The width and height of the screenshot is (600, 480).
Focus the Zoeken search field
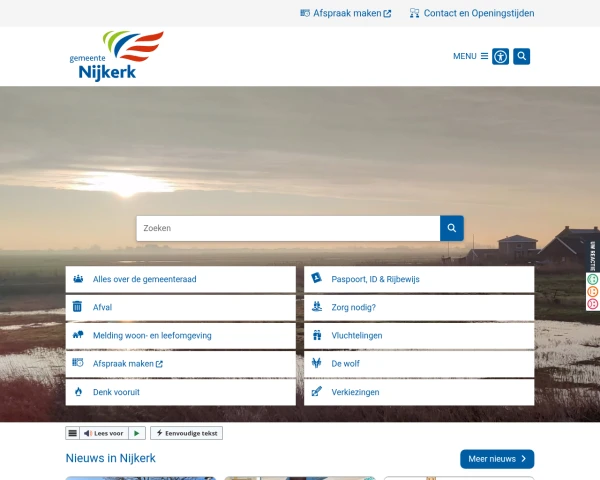pos(288,228)
